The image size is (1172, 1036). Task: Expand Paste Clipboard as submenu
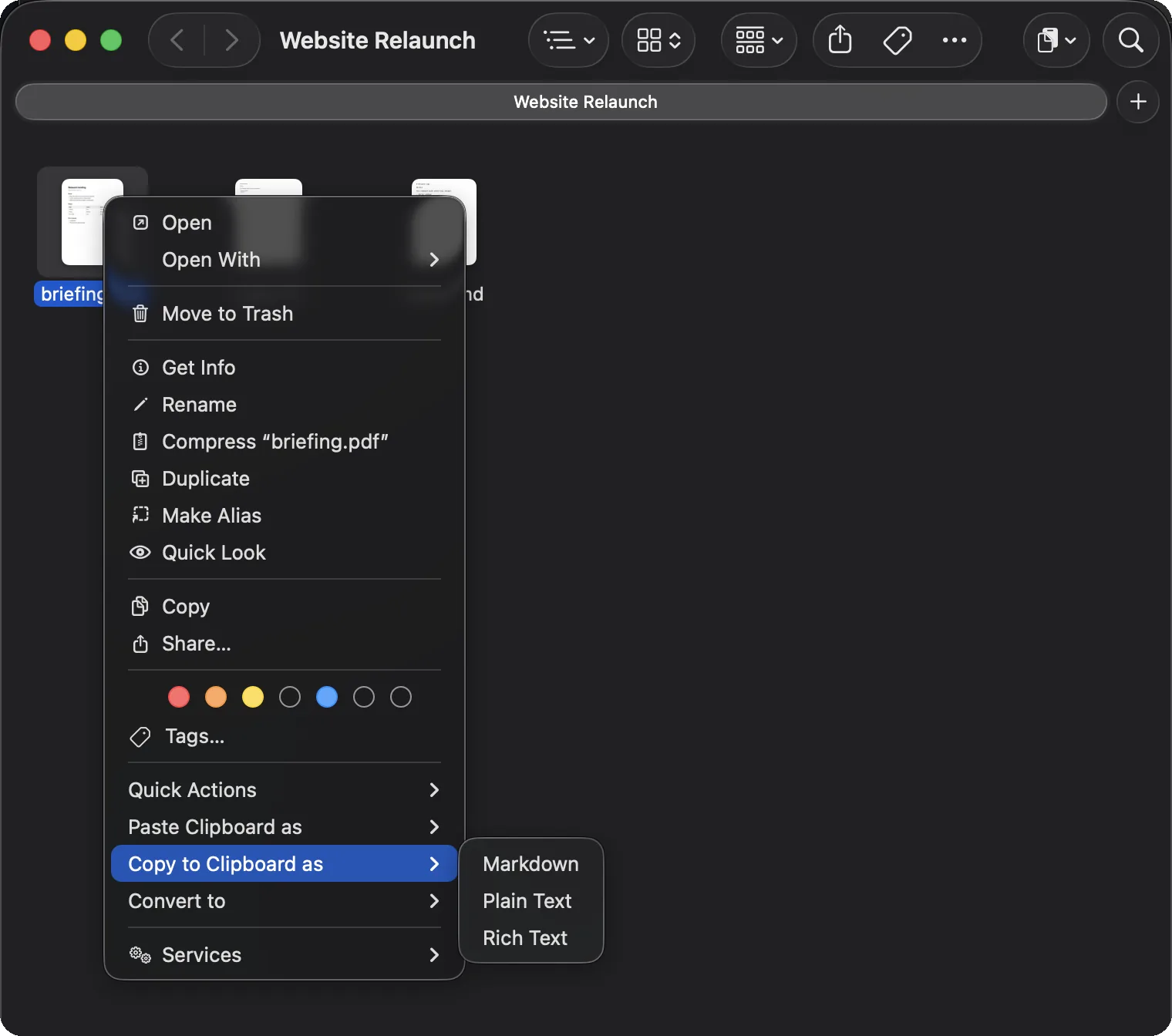(x=284, y=827)
